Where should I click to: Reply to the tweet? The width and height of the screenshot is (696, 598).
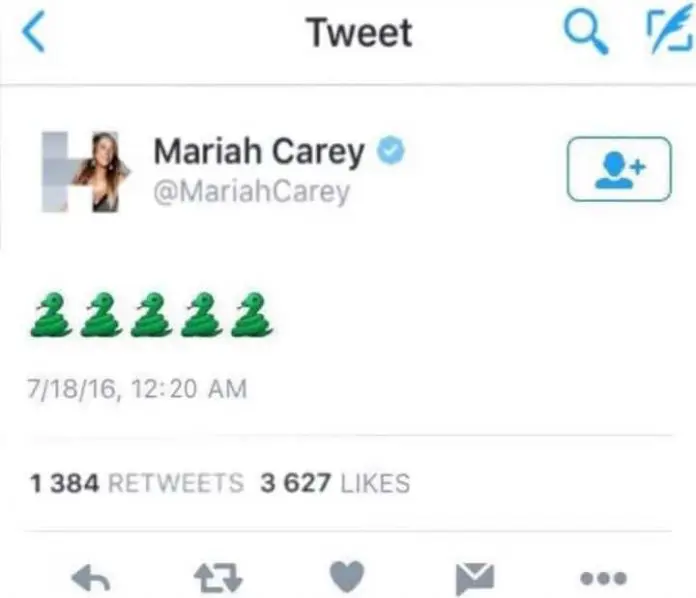[x=91, y=578]
